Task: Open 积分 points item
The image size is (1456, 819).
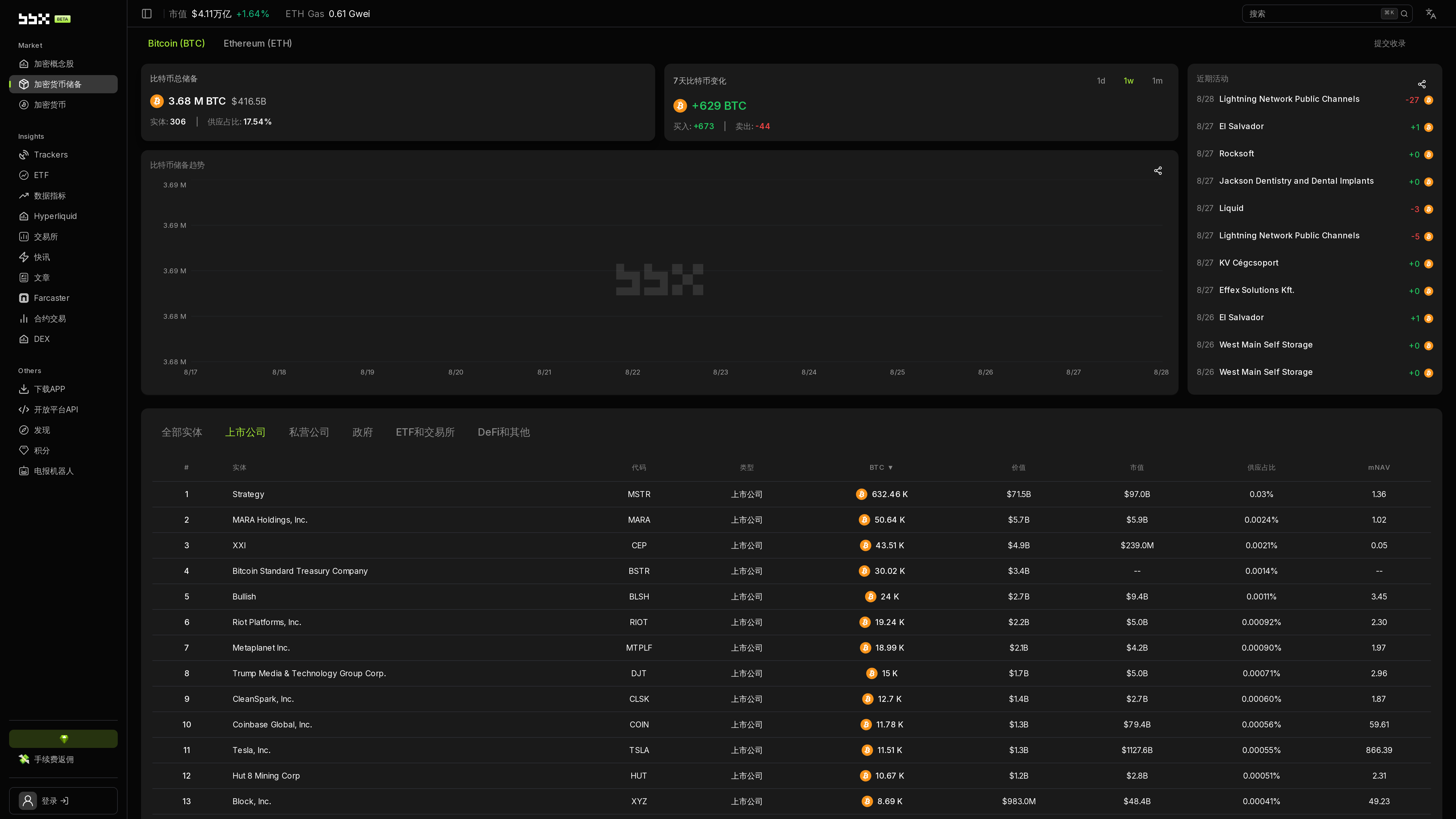Action: [63, 450]
